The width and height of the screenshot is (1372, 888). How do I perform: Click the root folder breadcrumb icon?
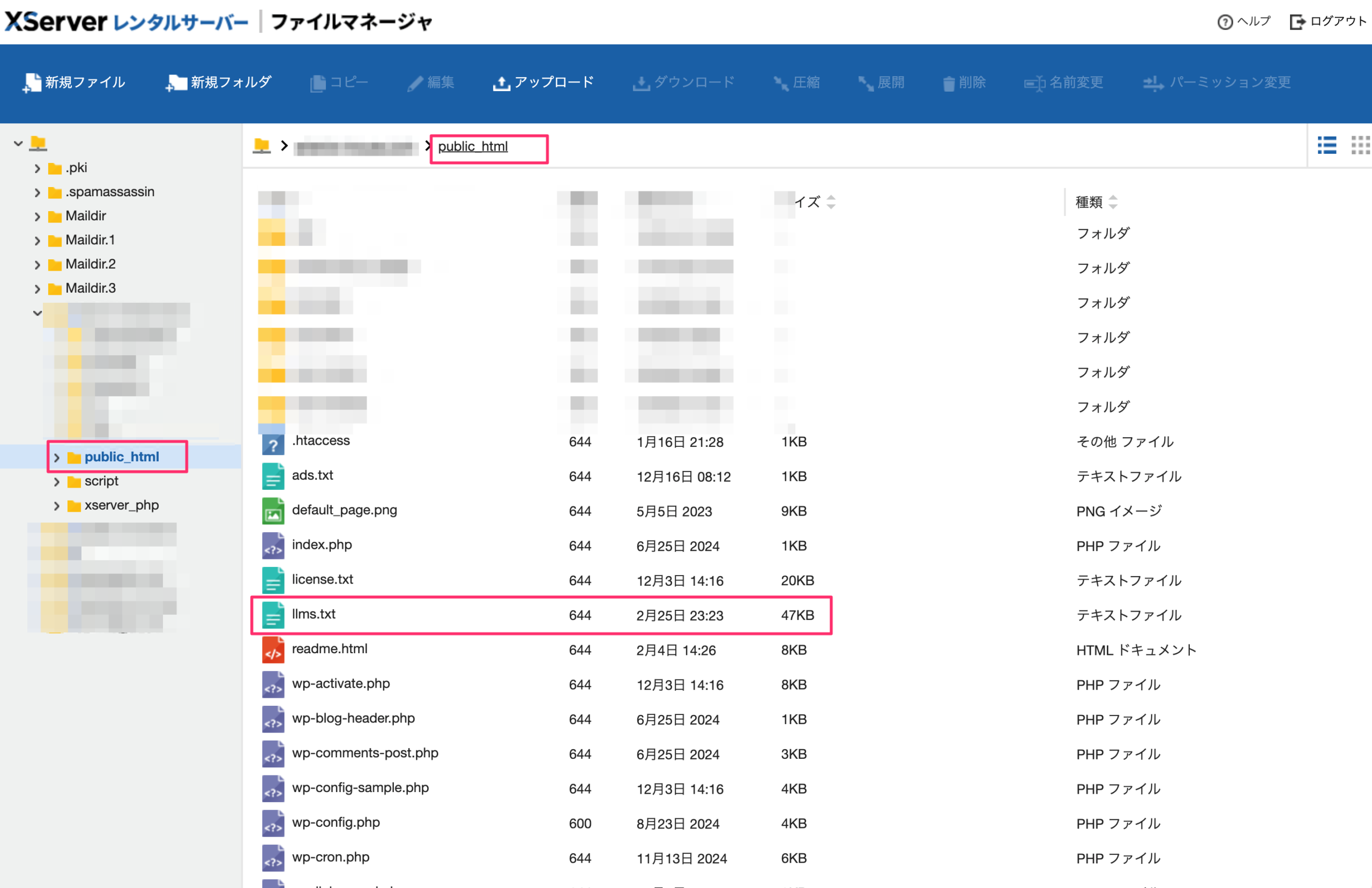tap(262, 145)
